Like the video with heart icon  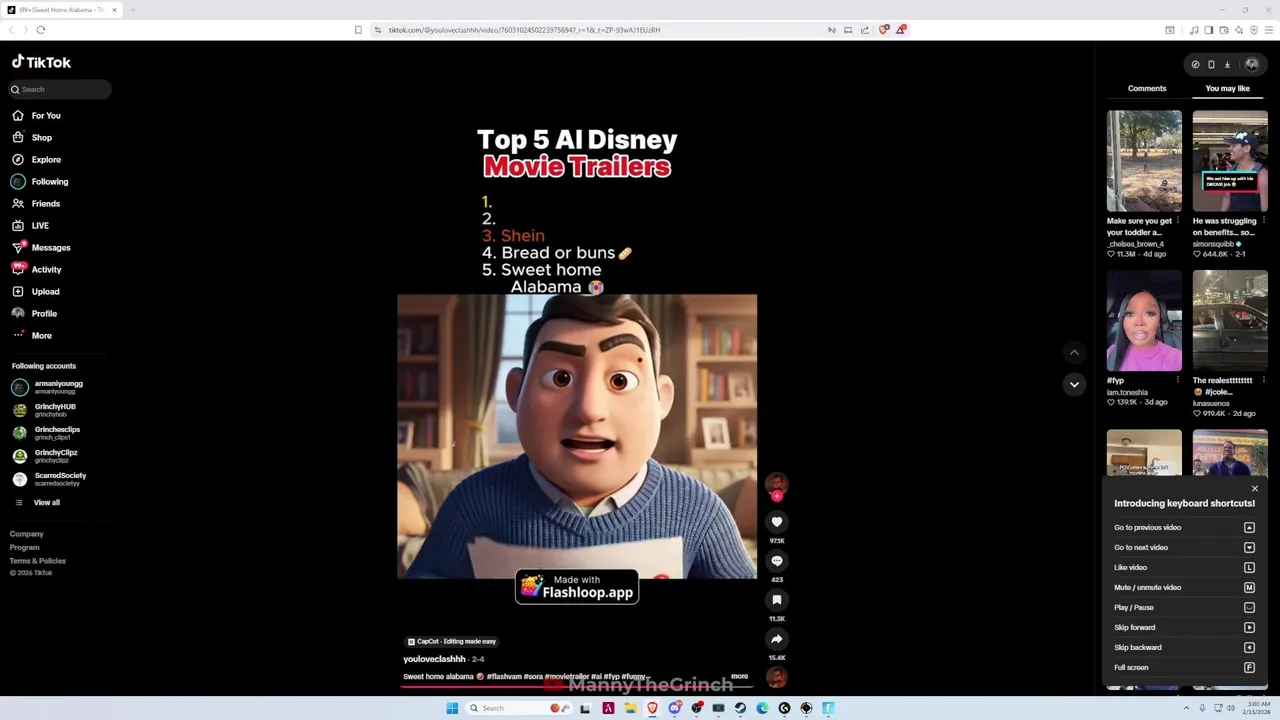tap(777, 522)
